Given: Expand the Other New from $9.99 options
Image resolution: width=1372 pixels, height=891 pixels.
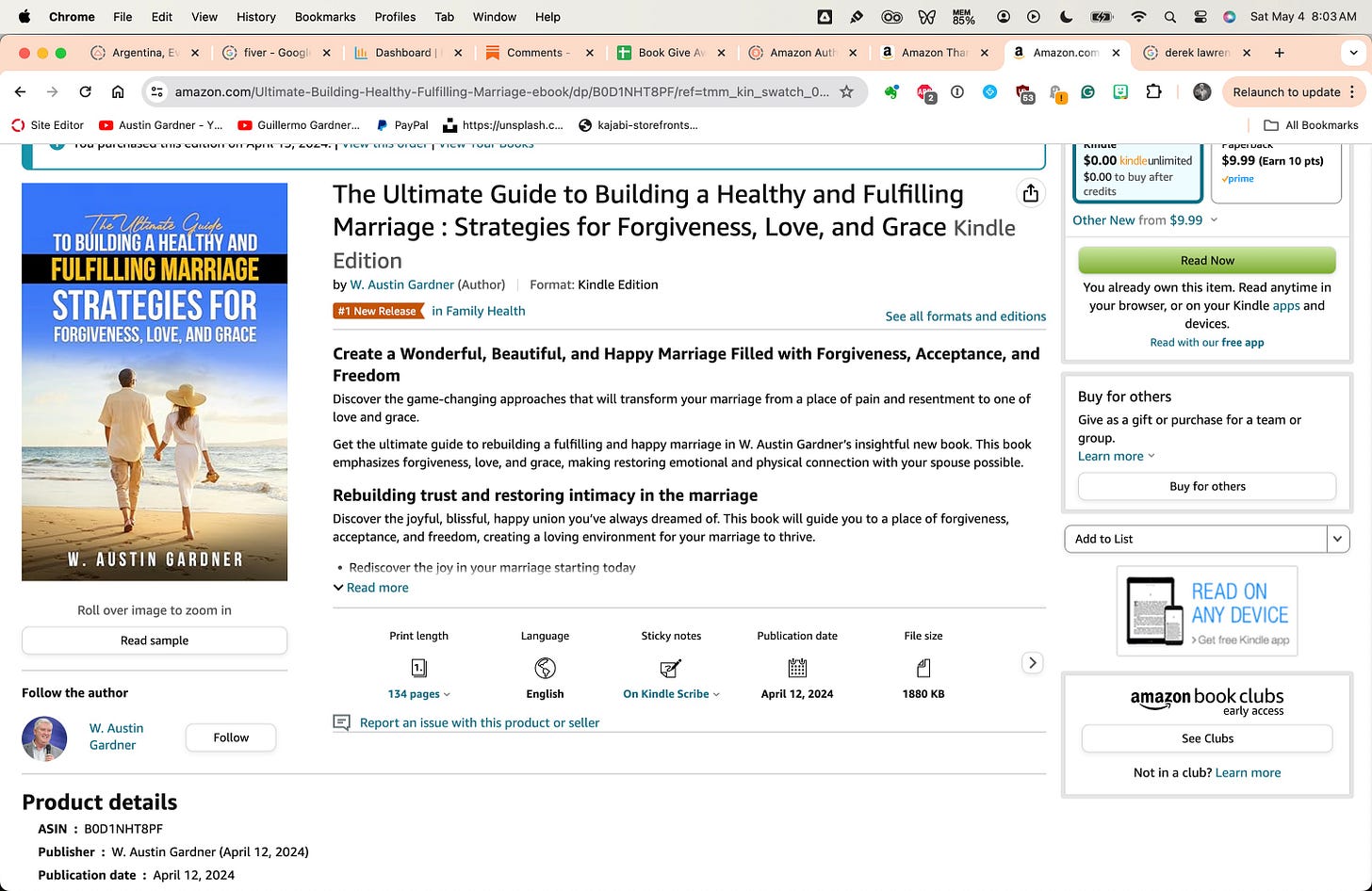Looking at the screenshot, I should [x=1145, y=219].
